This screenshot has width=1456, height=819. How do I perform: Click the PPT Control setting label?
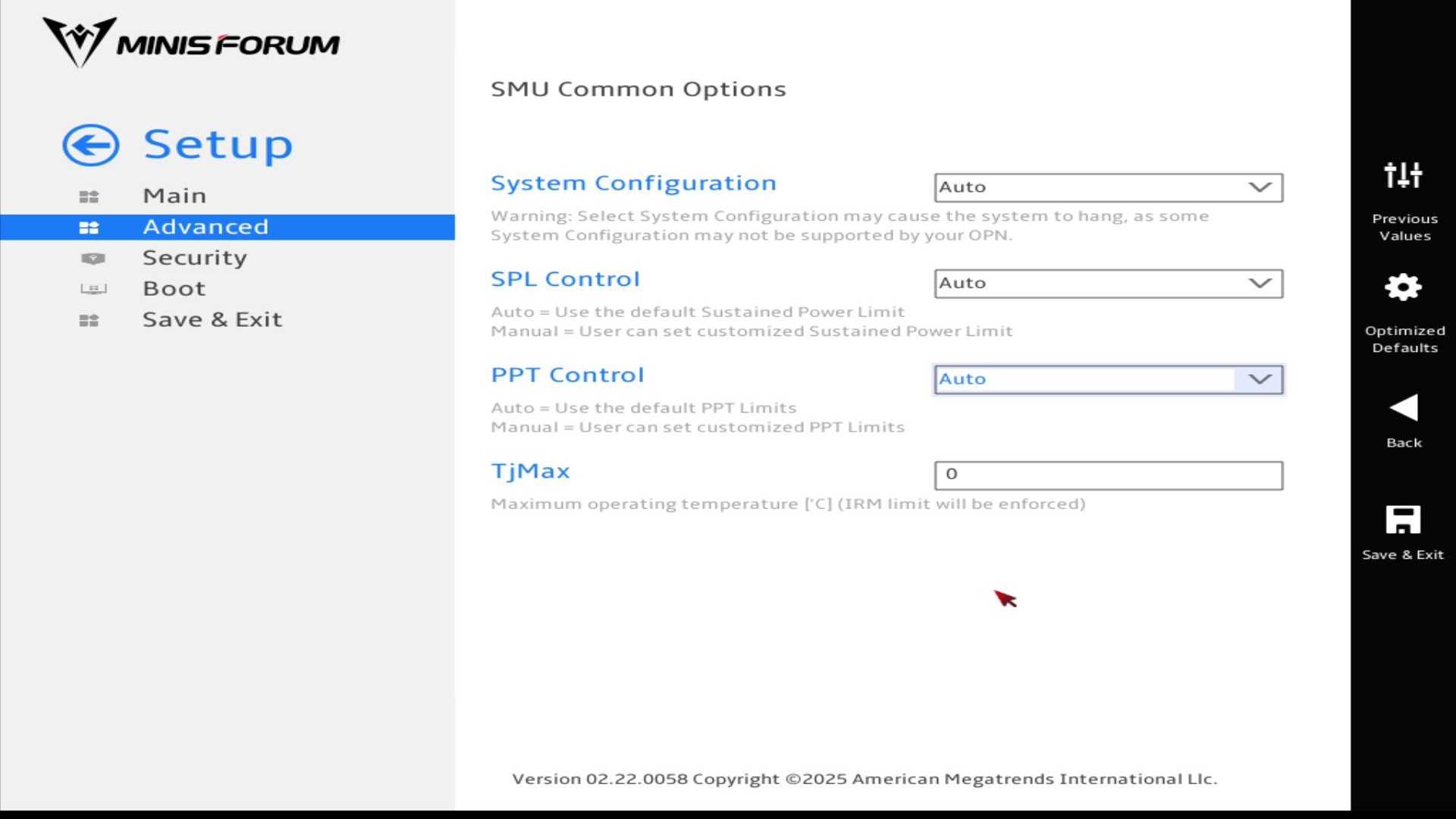tap(567, 375)
